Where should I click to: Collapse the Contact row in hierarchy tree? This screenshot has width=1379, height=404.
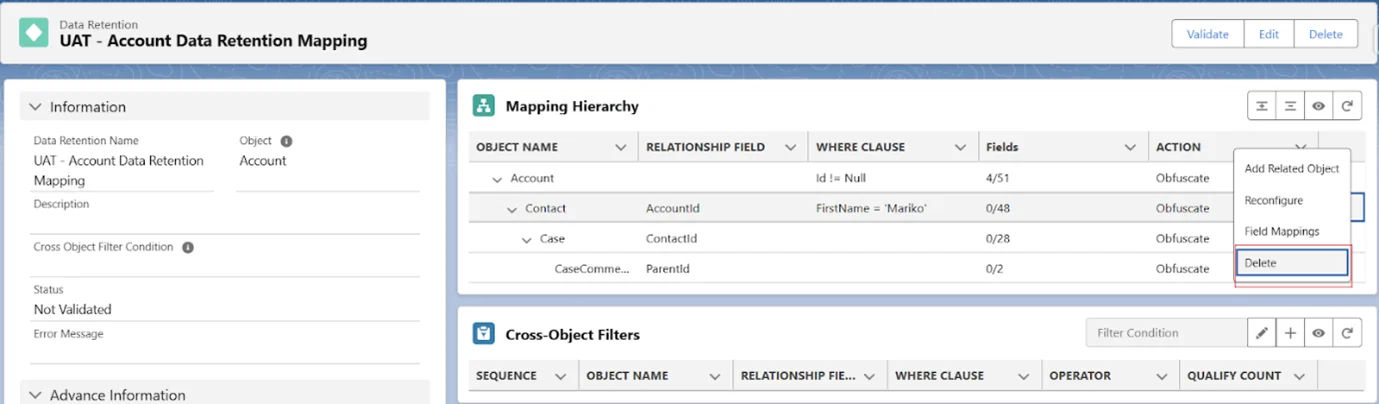[511, 209]
